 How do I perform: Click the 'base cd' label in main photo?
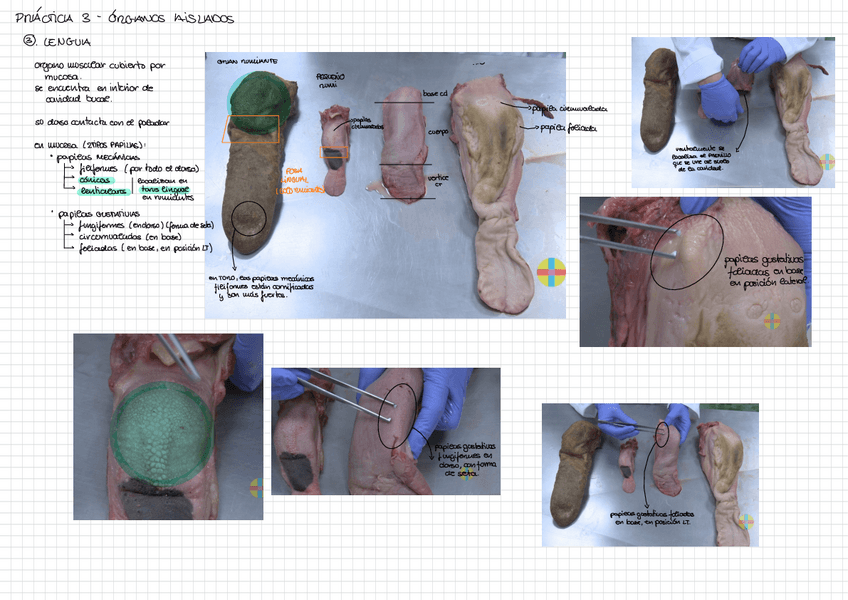pos(438,93)
